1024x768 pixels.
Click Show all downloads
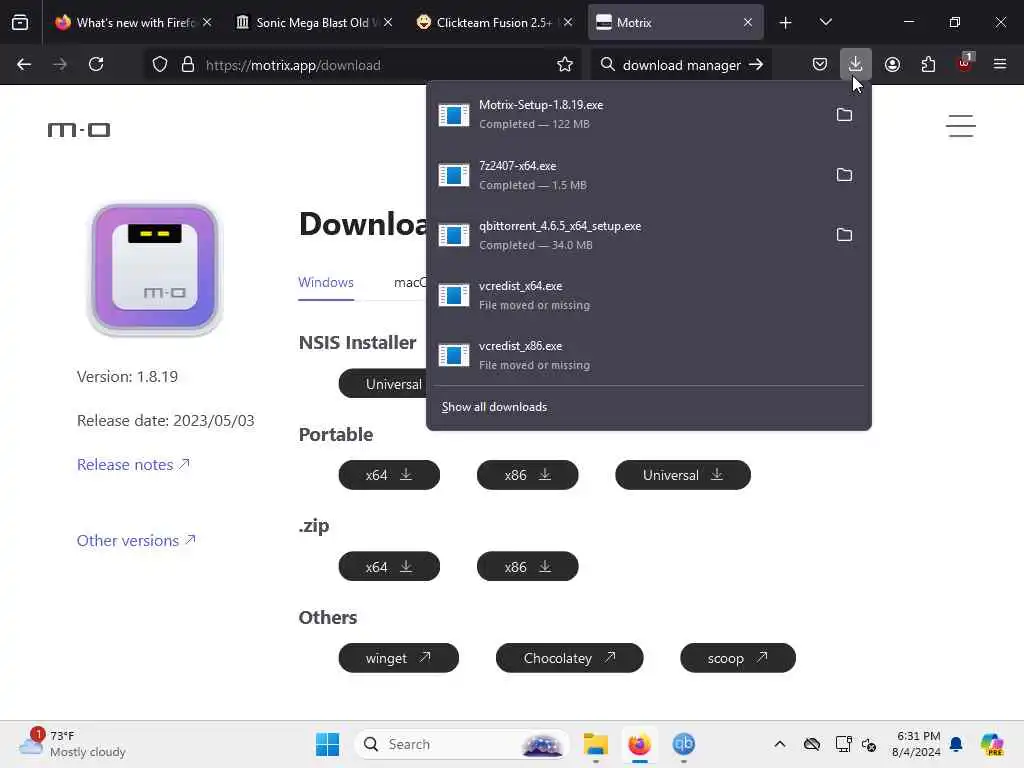pyautogui.click(x=494, y=408)
